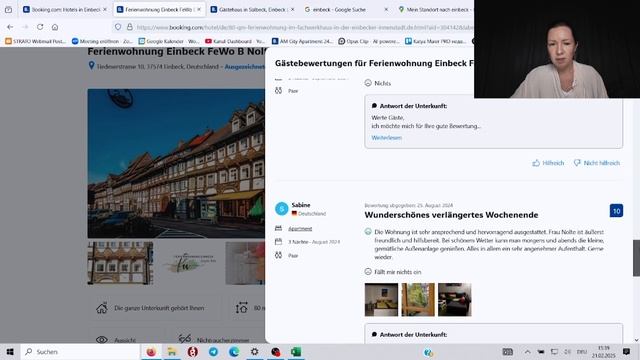Open Sabine's third review photo

(x=455, y=300)
